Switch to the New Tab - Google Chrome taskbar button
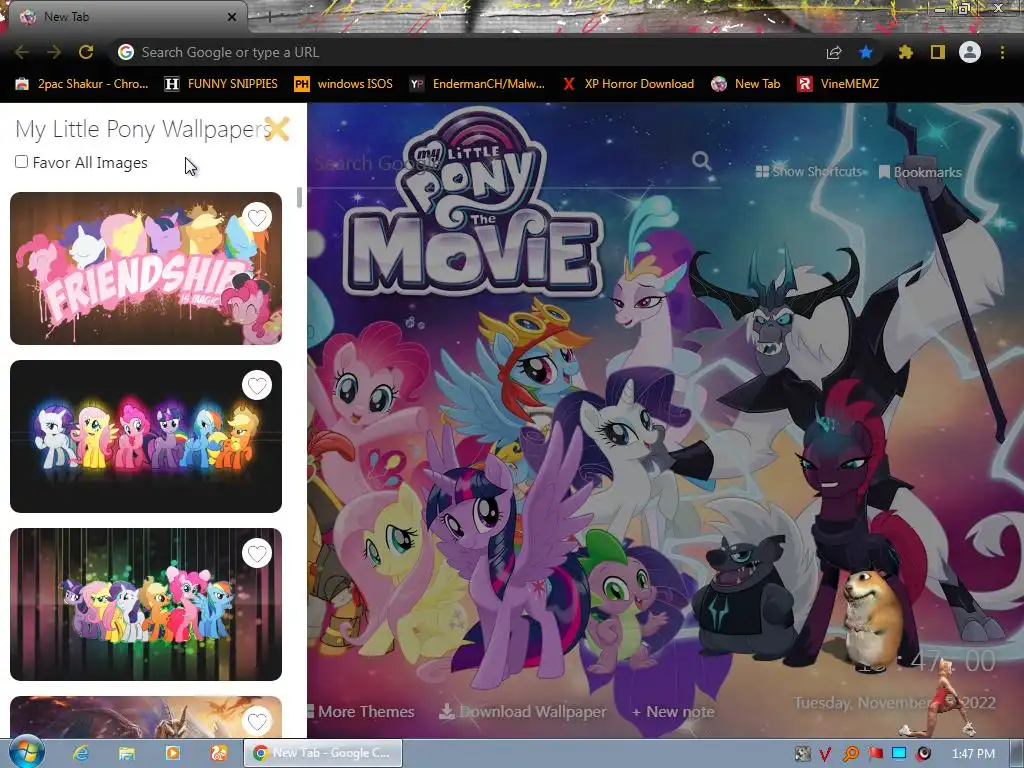This screenshot has width=1024, height=768. (x=323, y=754)
